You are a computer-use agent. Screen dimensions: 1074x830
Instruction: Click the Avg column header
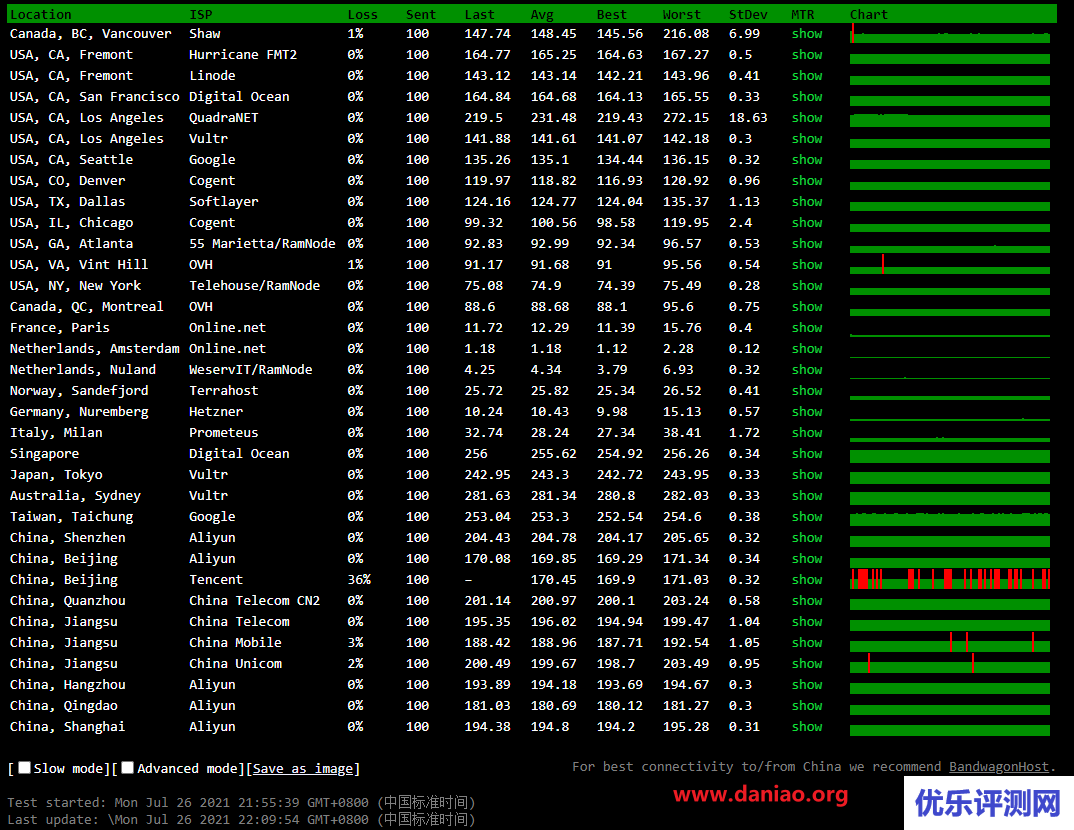point(542,14)
